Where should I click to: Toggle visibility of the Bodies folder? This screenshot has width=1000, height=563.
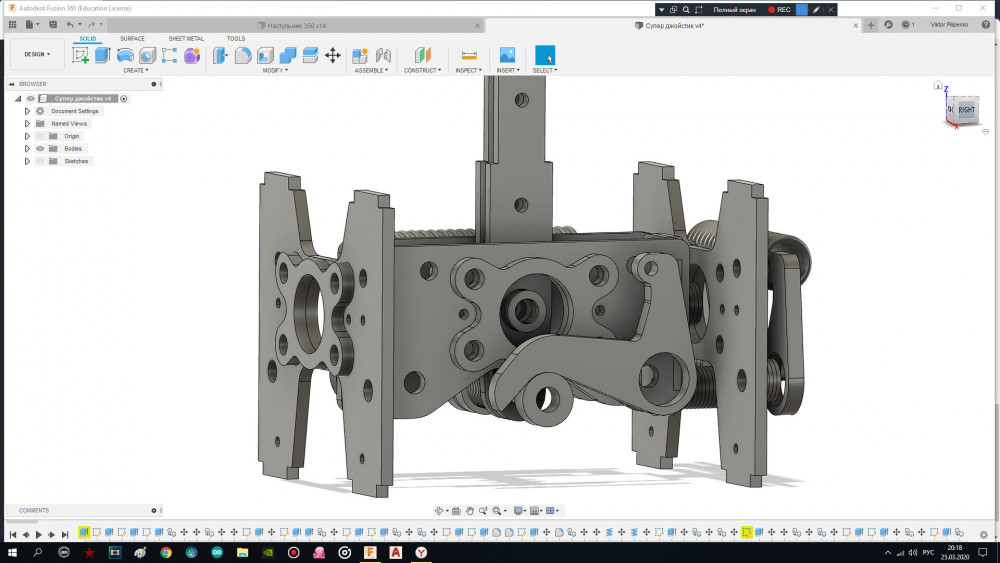(41, 148)
